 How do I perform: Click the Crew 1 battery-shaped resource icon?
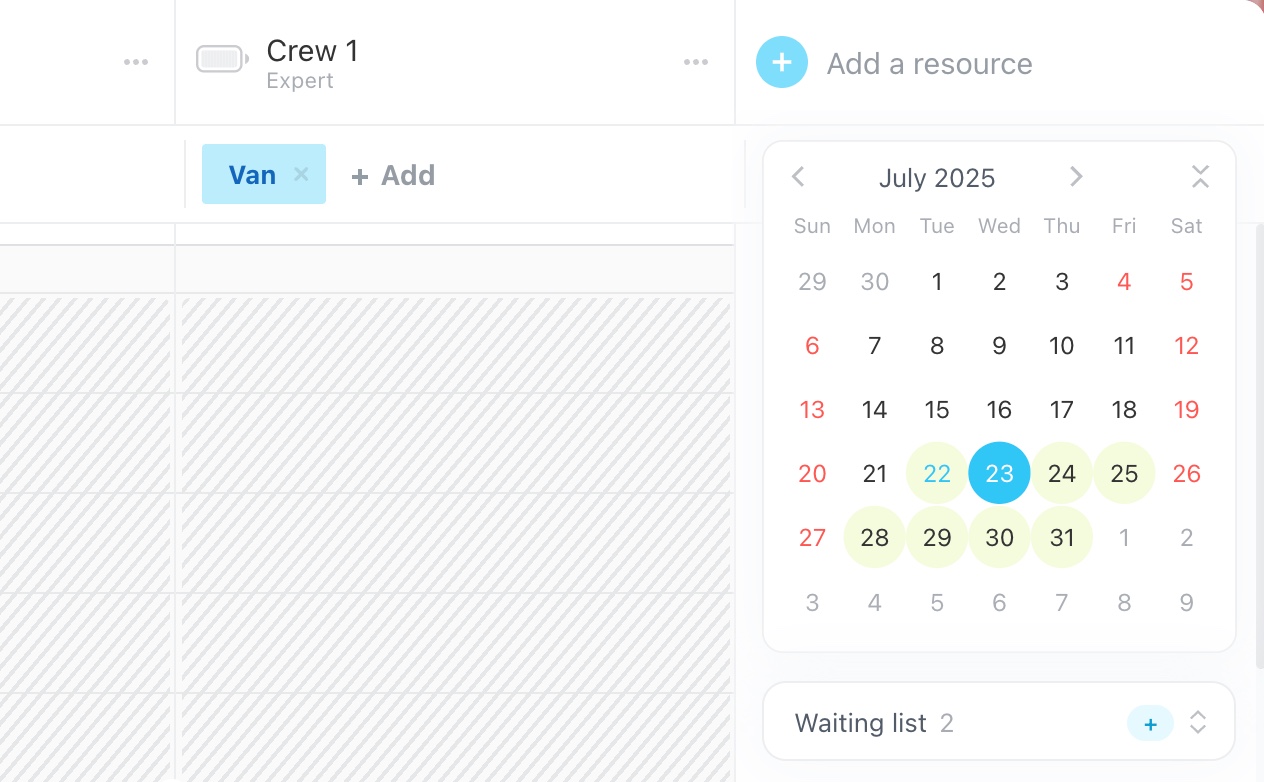222,60
